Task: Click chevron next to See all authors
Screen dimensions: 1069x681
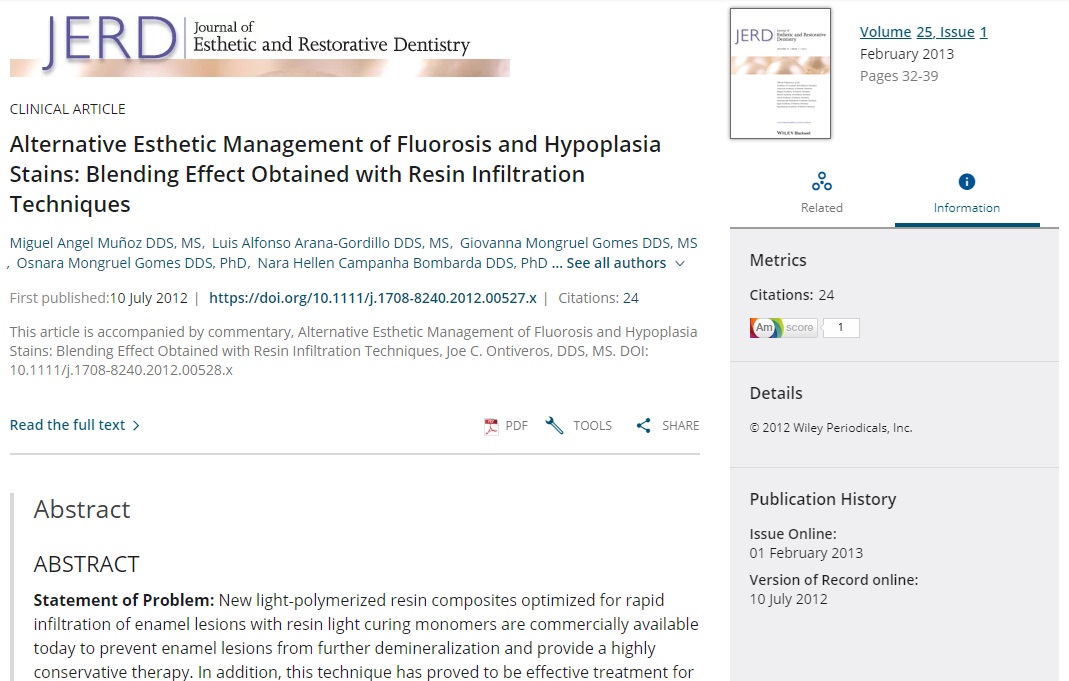Action: coord(680,264)
